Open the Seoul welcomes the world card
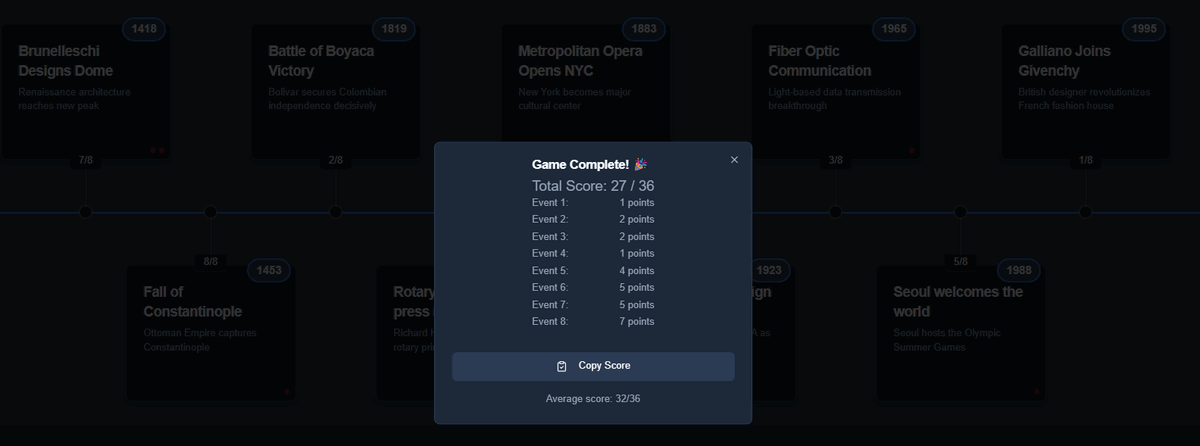This screenshot has height=446, width=1200. (x=960, y=333)
